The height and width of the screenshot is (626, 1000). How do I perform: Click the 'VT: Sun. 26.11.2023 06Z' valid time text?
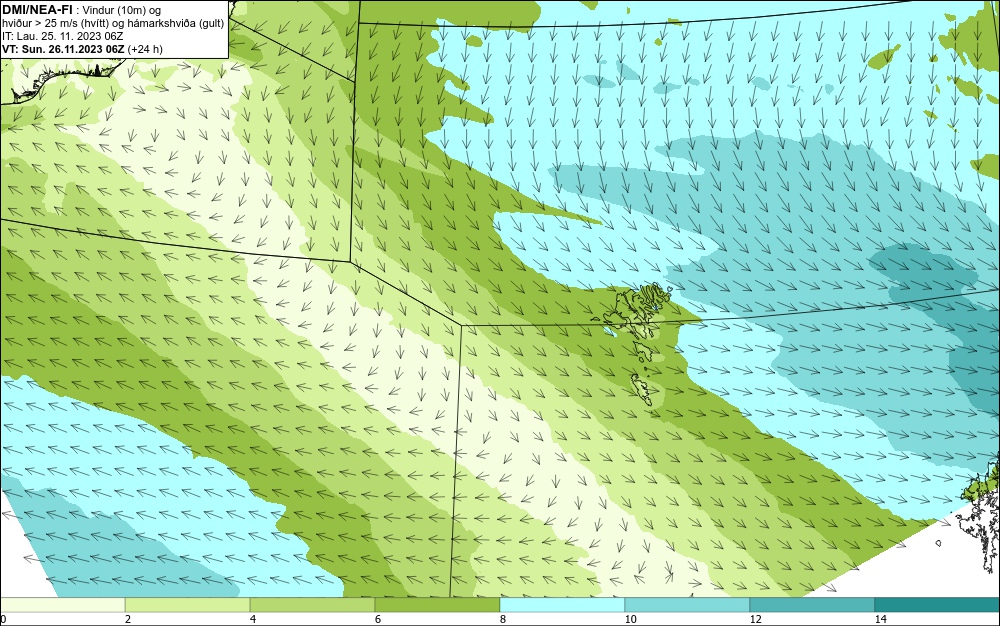click(x=63, y=49)
